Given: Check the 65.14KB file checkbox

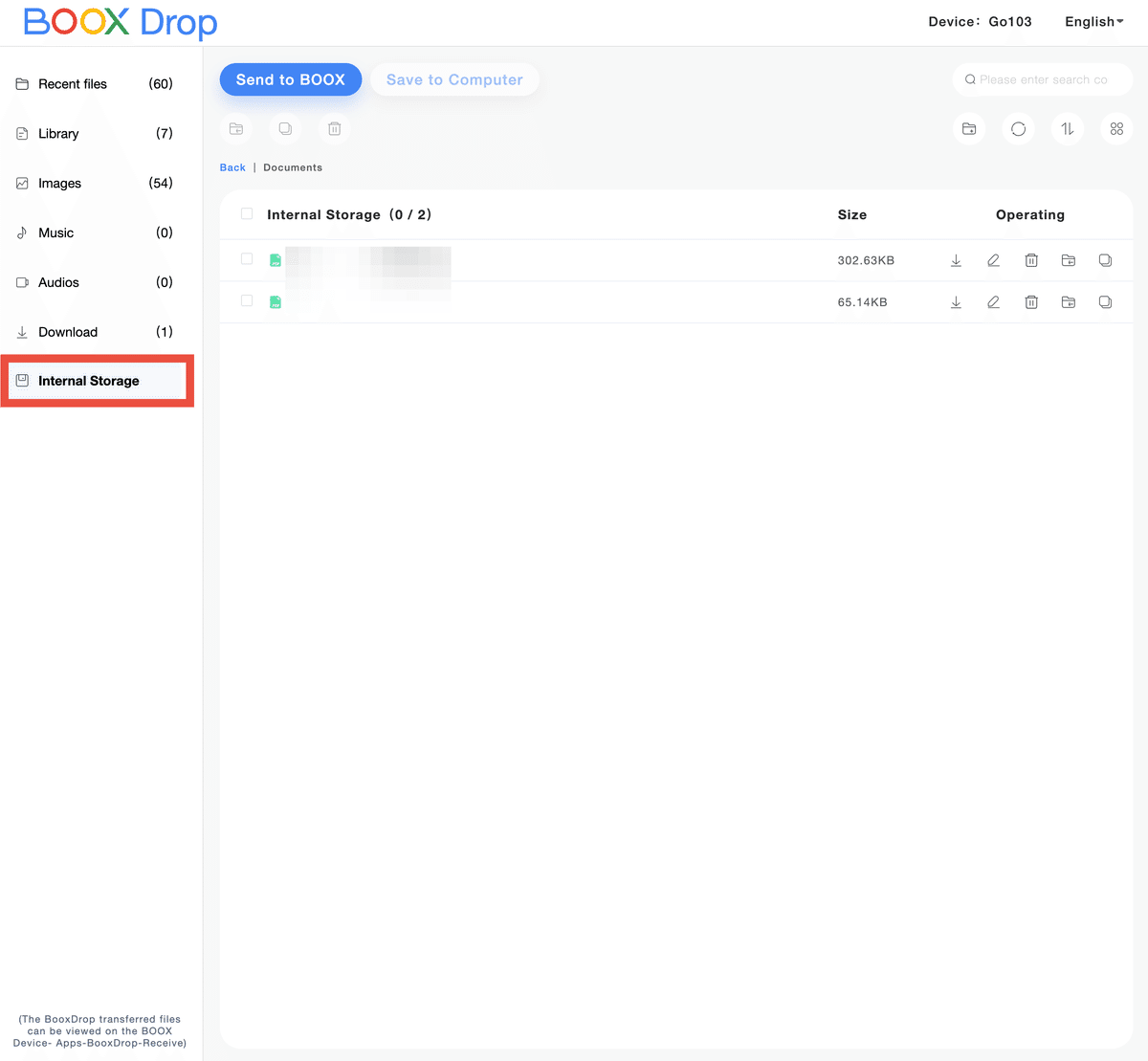Looking at the screenshot, I should coord(247,301).
